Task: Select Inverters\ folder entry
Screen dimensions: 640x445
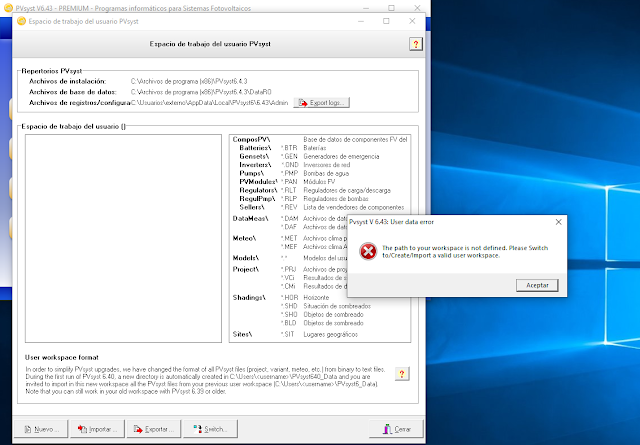Action: point(255,165)
